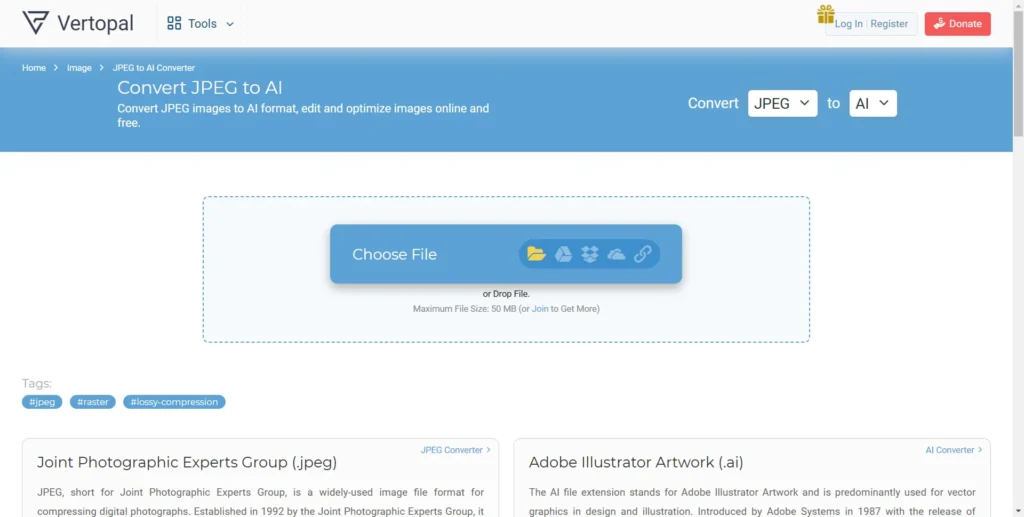This screenshot has height=517, width=1024.
Task: Open the AI target format dropdown
Action: [x=872, y=103]
